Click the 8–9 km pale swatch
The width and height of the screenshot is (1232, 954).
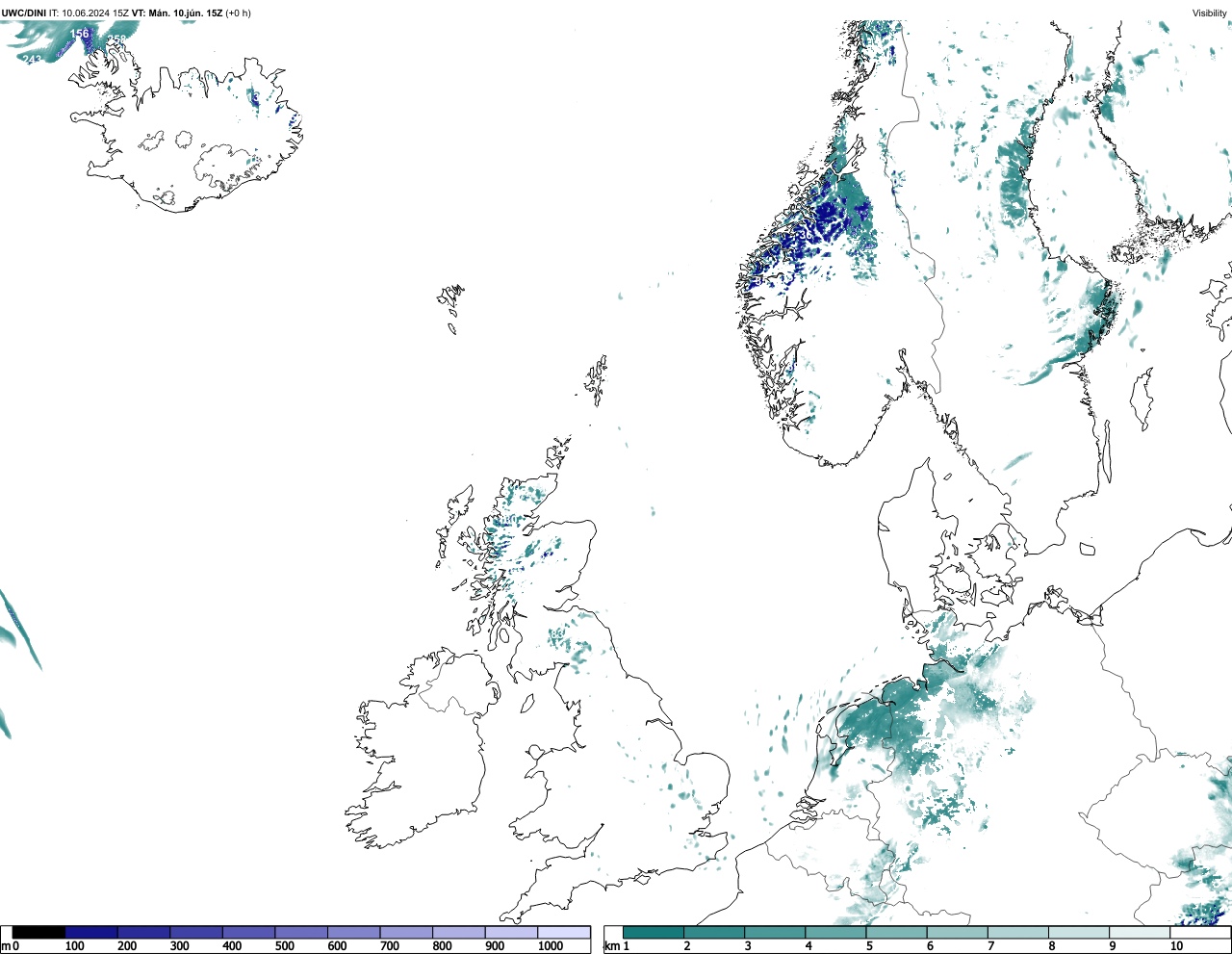[x=1078, y=932]
